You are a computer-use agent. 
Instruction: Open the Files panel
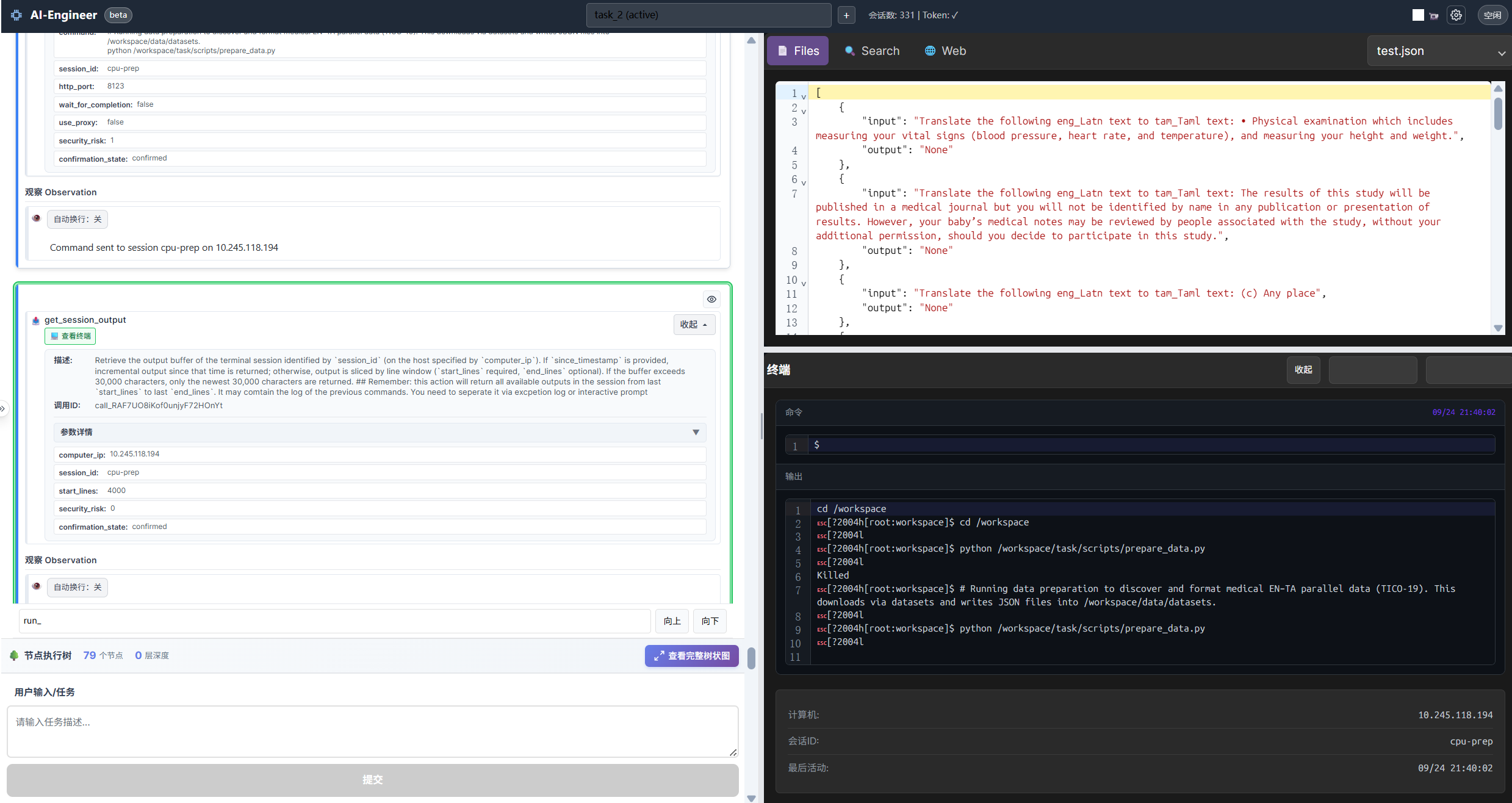tap(797, 51)
